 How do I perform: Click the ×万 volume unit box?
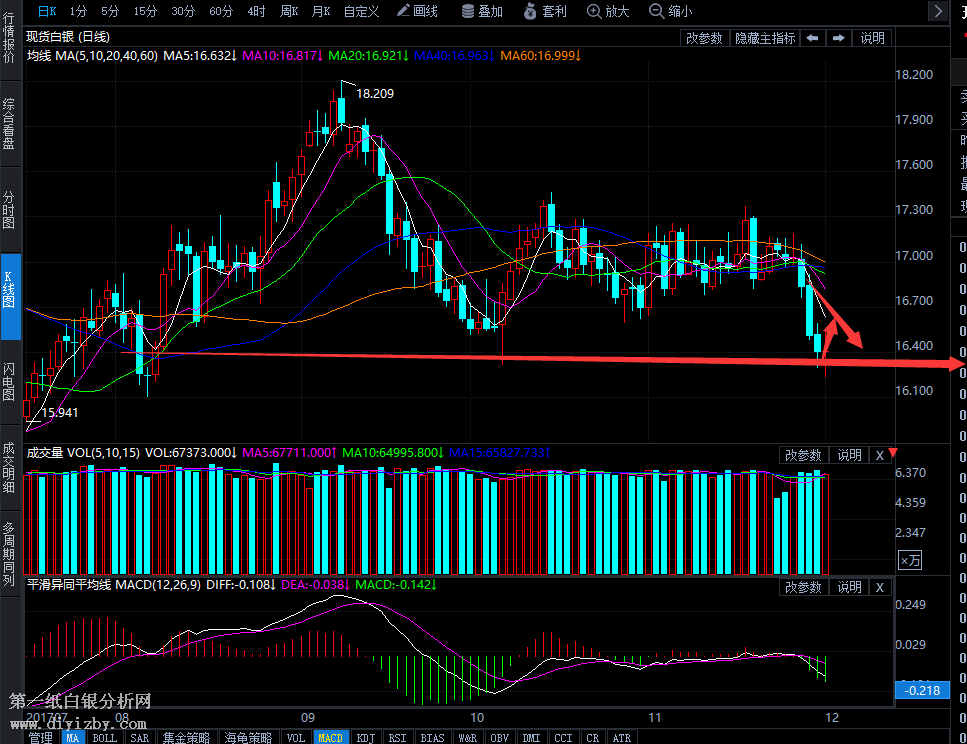coord(910,561)
